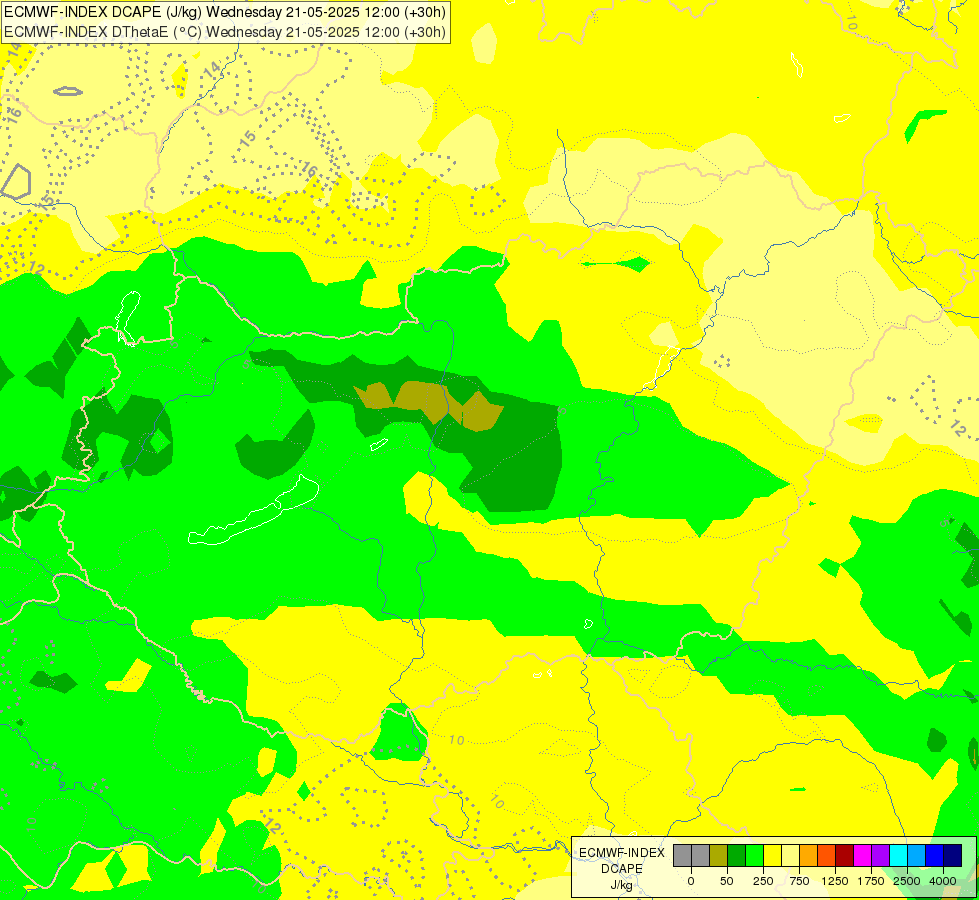Select the dark green 50–250 legend swatch

pyautogui.click(x=737, y=855)
